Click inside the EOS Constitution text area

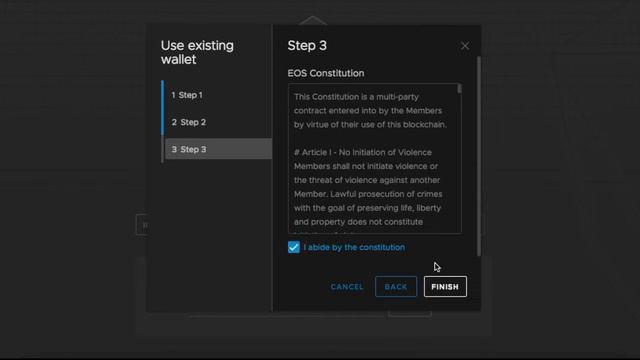[375, 159]
